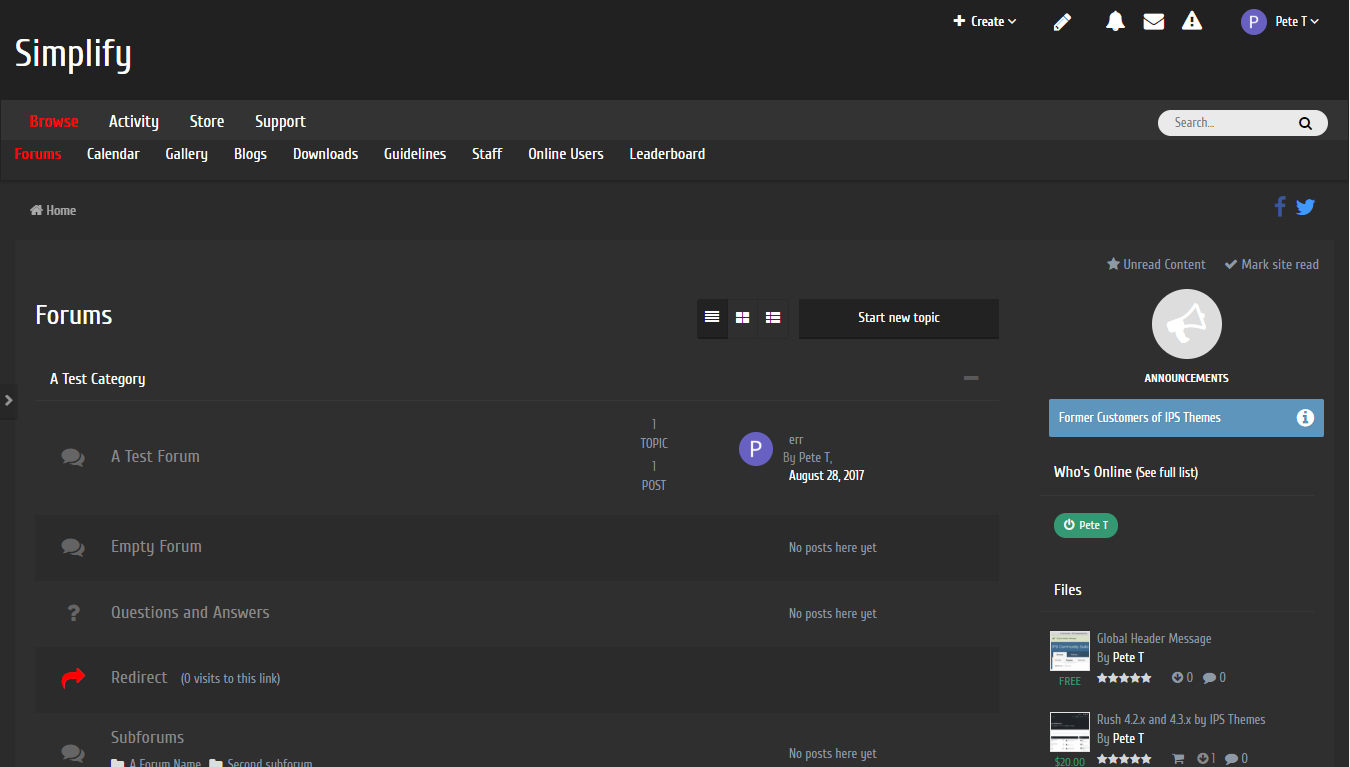Open Former Customers of IPS Themes announcement
The height and width of the screenshot is (767, 1350).
point(1140,418)
